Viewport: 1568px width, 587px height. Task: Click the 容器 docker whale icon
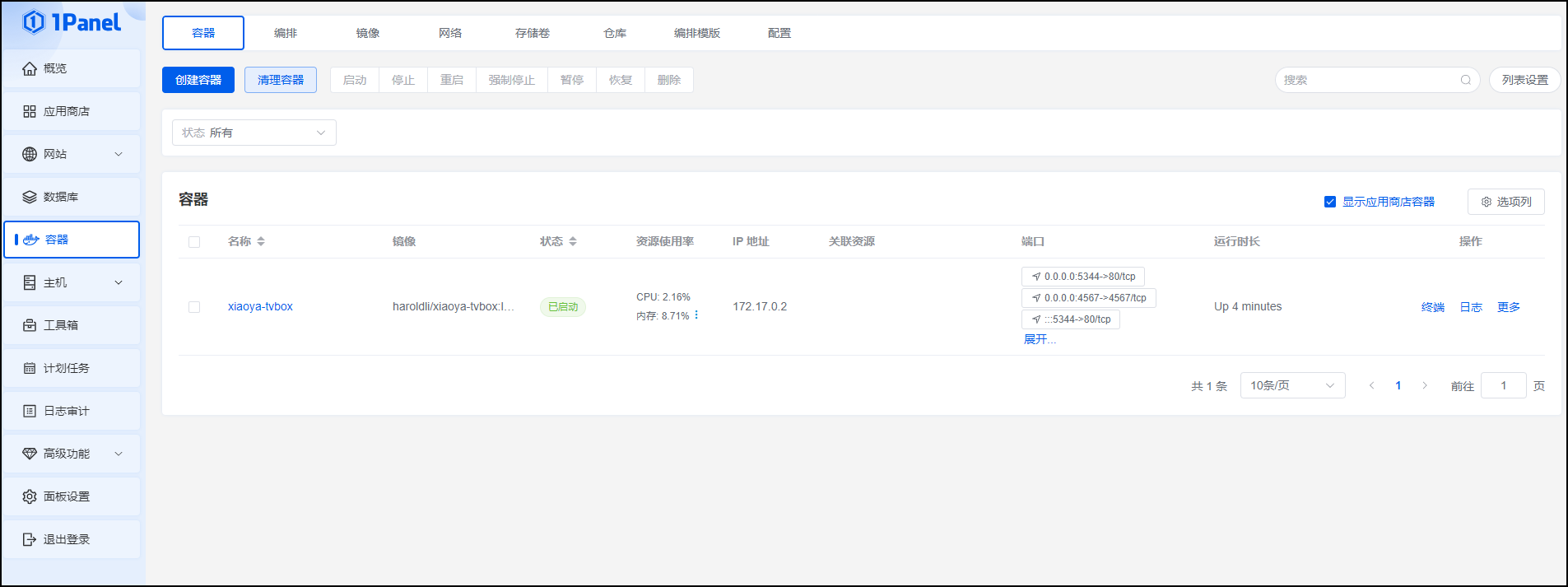[x=31, y=240]
